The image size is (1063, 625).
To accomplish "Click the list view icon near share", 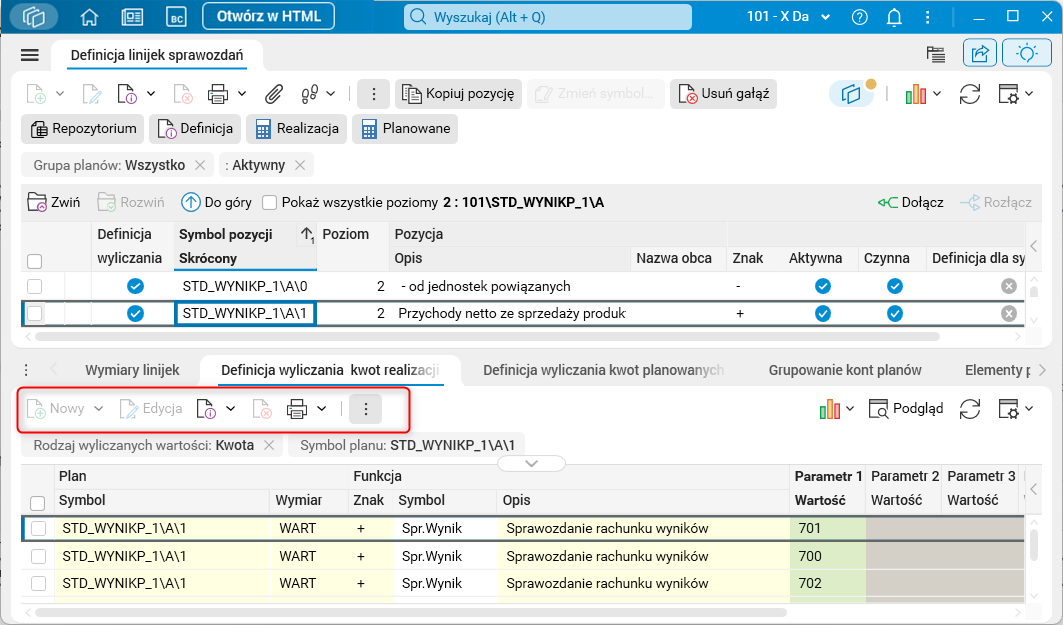I will tap(936, 54).
